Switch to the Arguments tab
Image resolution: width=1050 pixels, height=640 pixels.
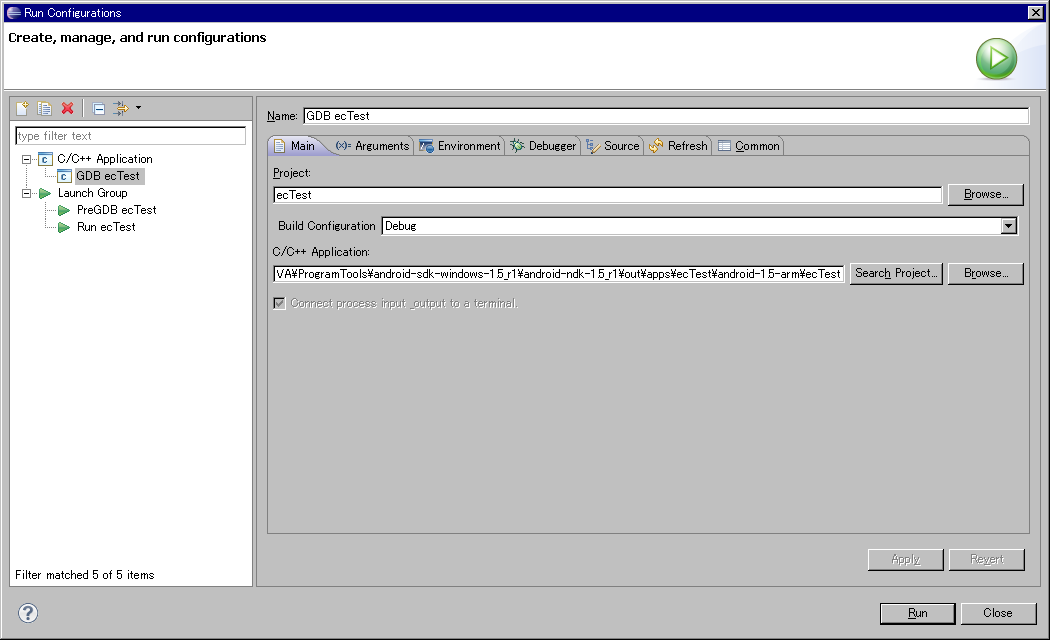click(372, 146)
